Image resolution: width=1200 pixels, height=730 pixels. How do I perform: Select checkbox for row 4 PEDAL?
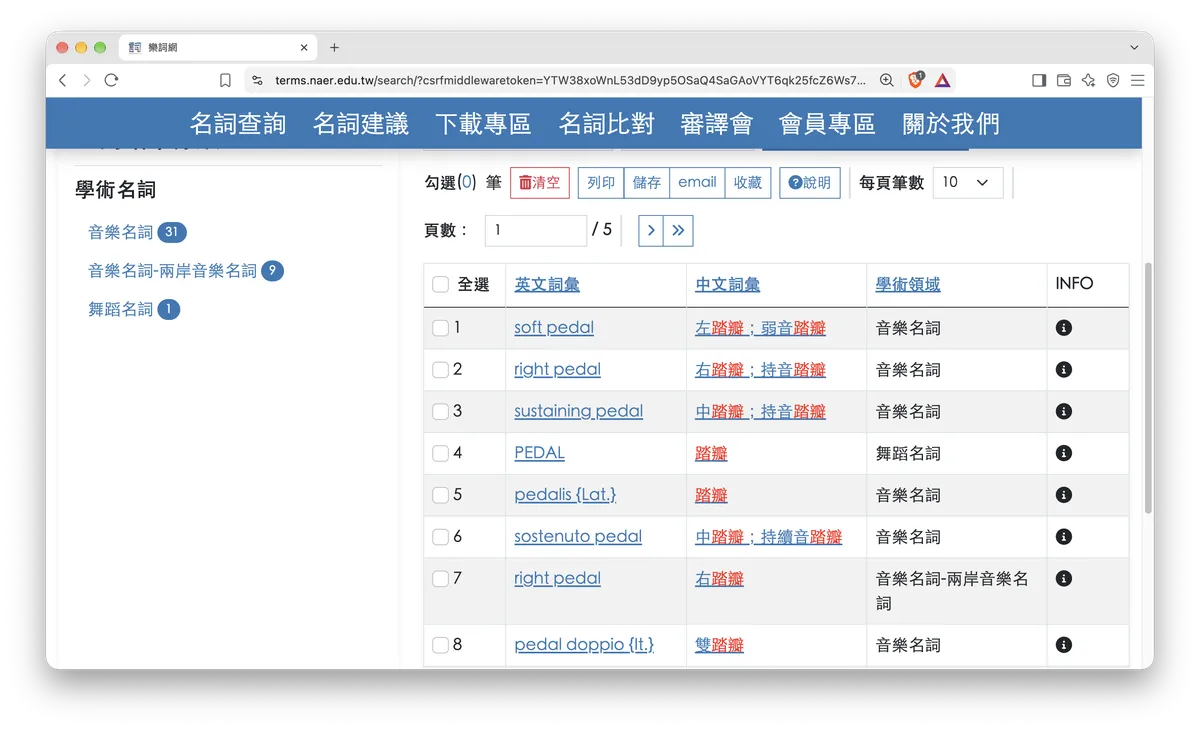[440, 453]
